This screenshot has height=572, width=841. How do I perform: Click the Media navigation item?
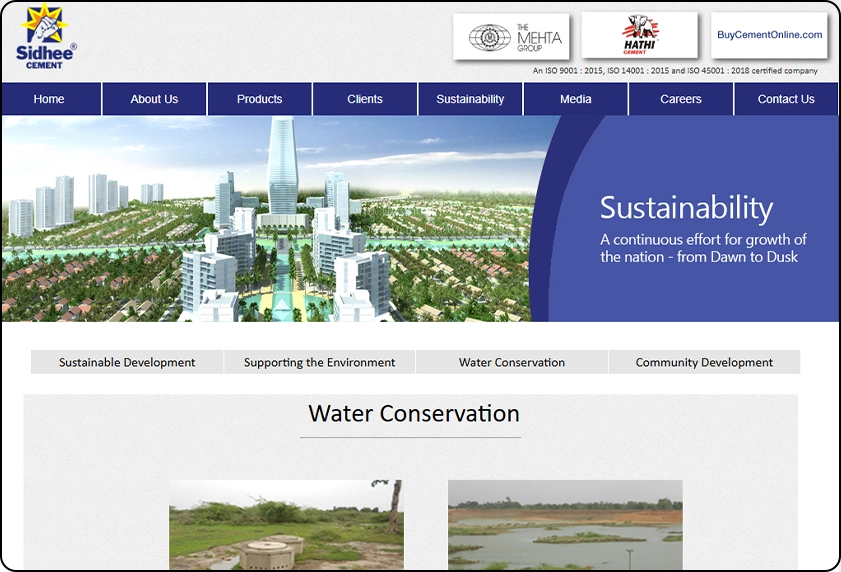click(576, 99)
